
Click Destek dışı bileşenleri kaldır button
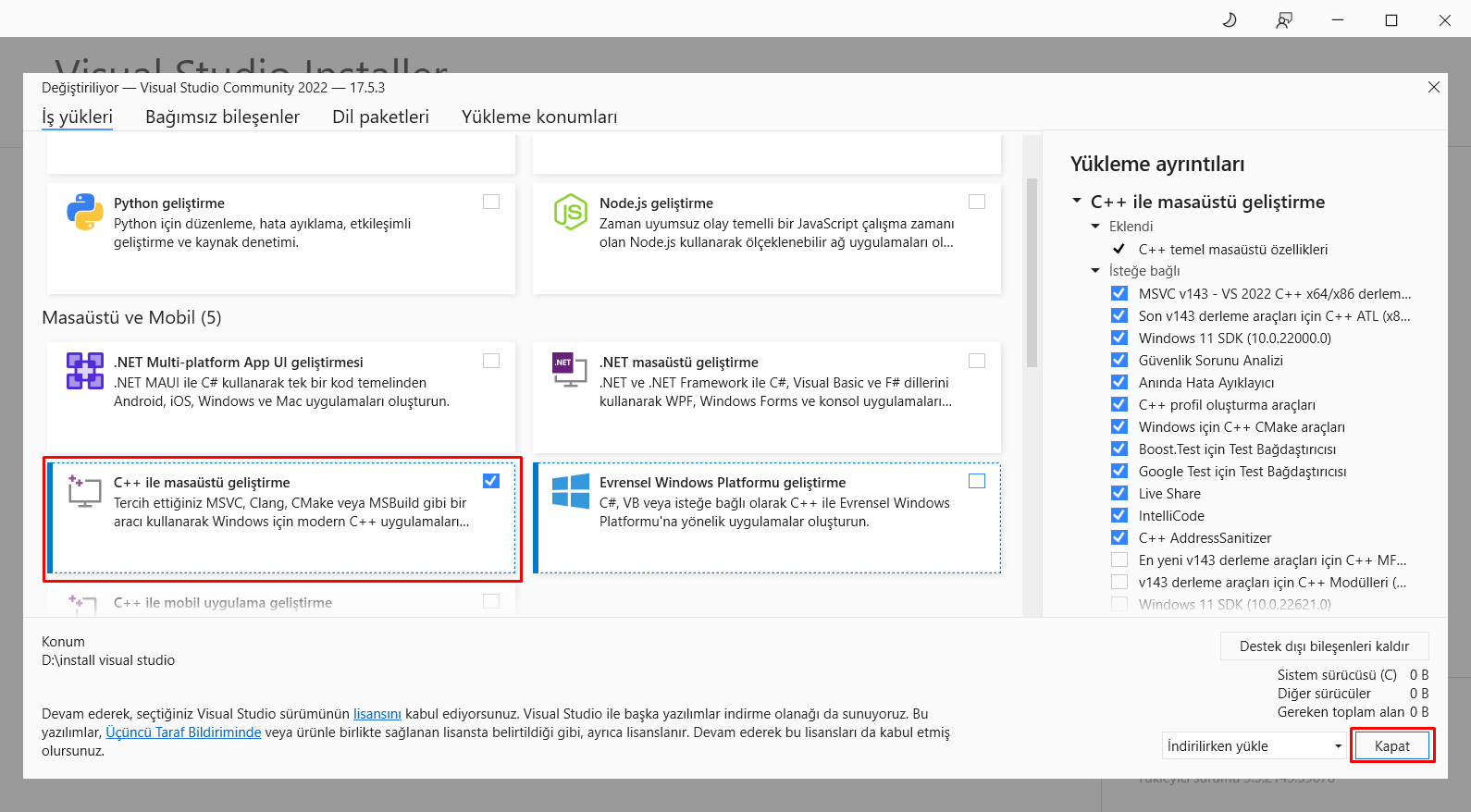click(x=1324, y=646)
